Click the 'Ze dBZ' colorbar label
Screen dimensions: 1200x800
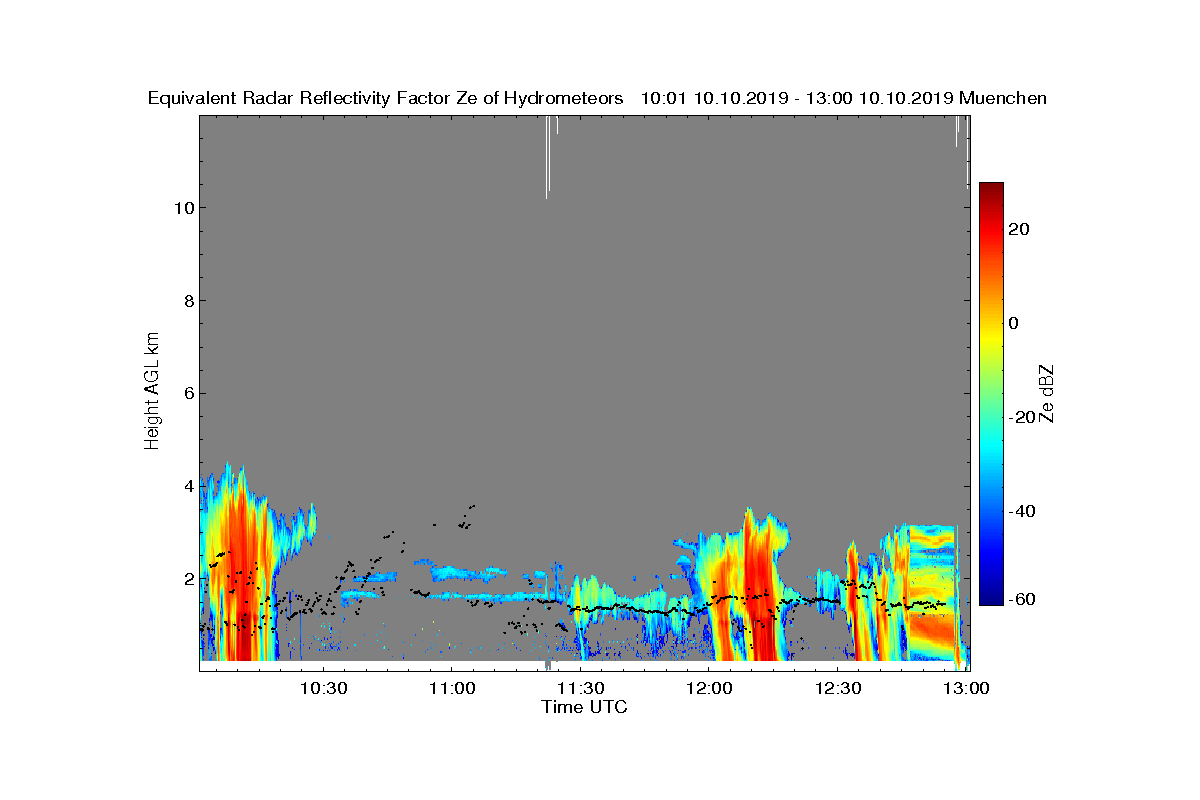pos(1046,394)
